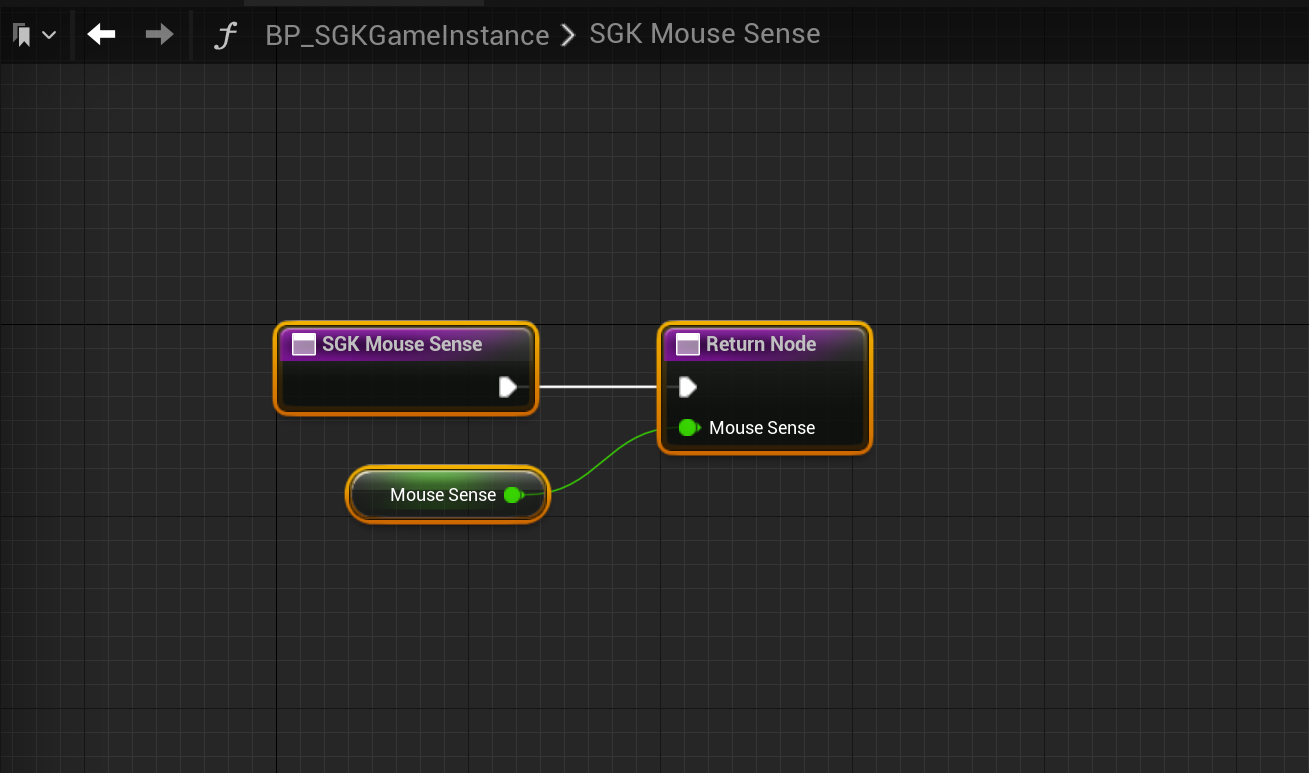Click the Mouse Sense label in Return Node
Image resolution: width=1309 pixels, height=773 pixels.
pyautogui.click(x=762, y=428)
